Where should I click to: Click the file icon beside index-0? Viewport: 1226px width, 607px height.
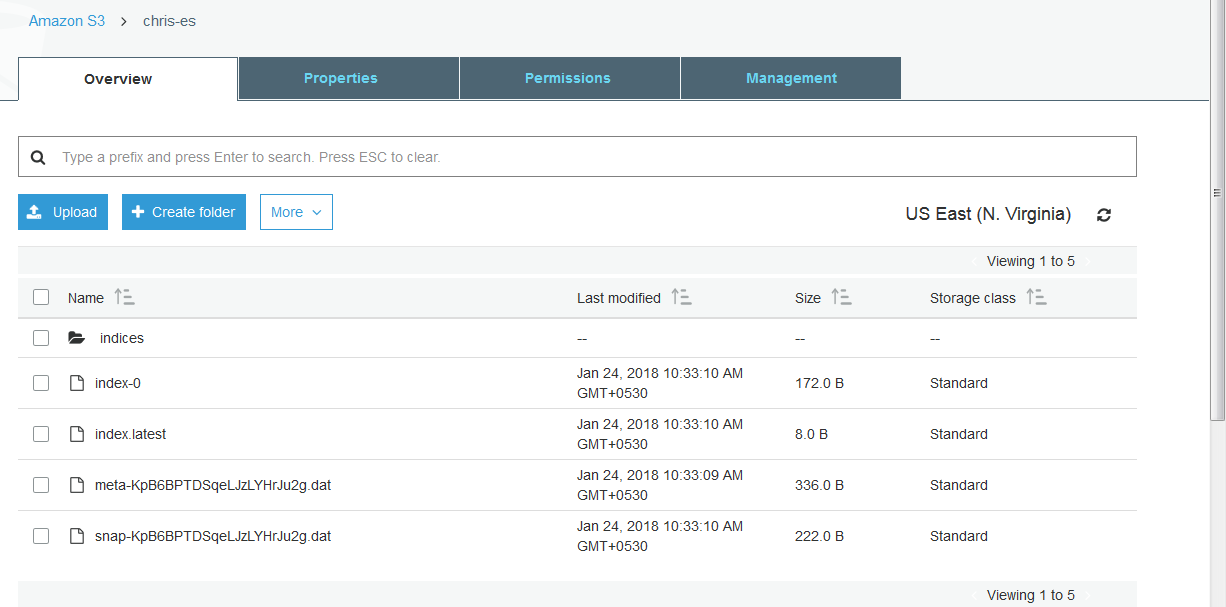click(77, 382)
